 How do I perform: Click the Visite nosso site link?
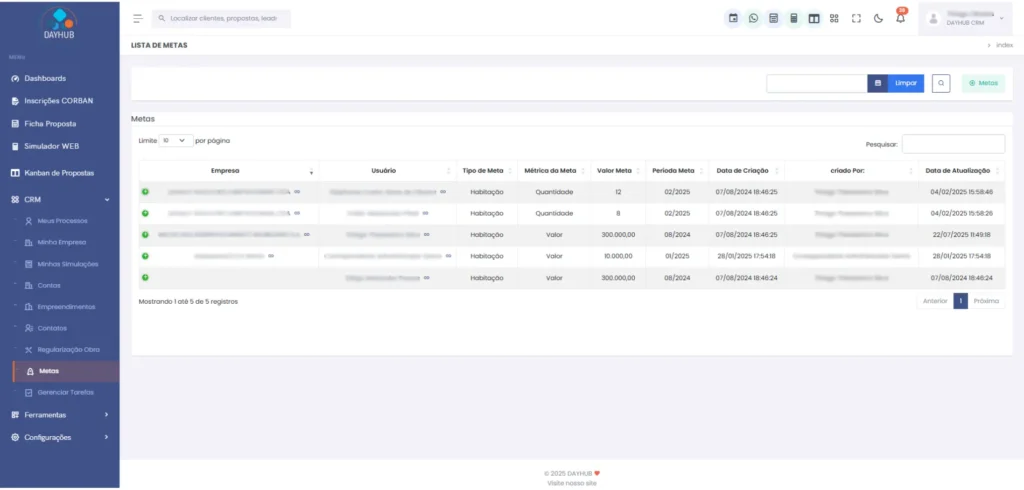[x=571, y=483]
